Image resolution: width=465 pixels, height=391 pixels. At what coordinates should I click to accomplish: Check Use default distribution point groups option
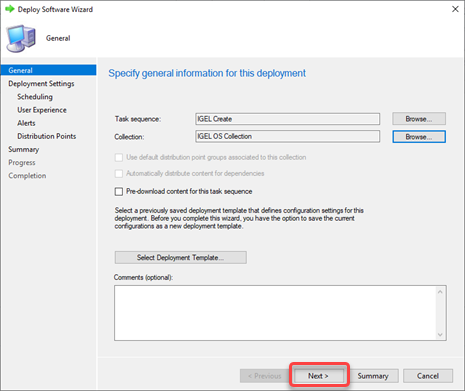point(119,157)
